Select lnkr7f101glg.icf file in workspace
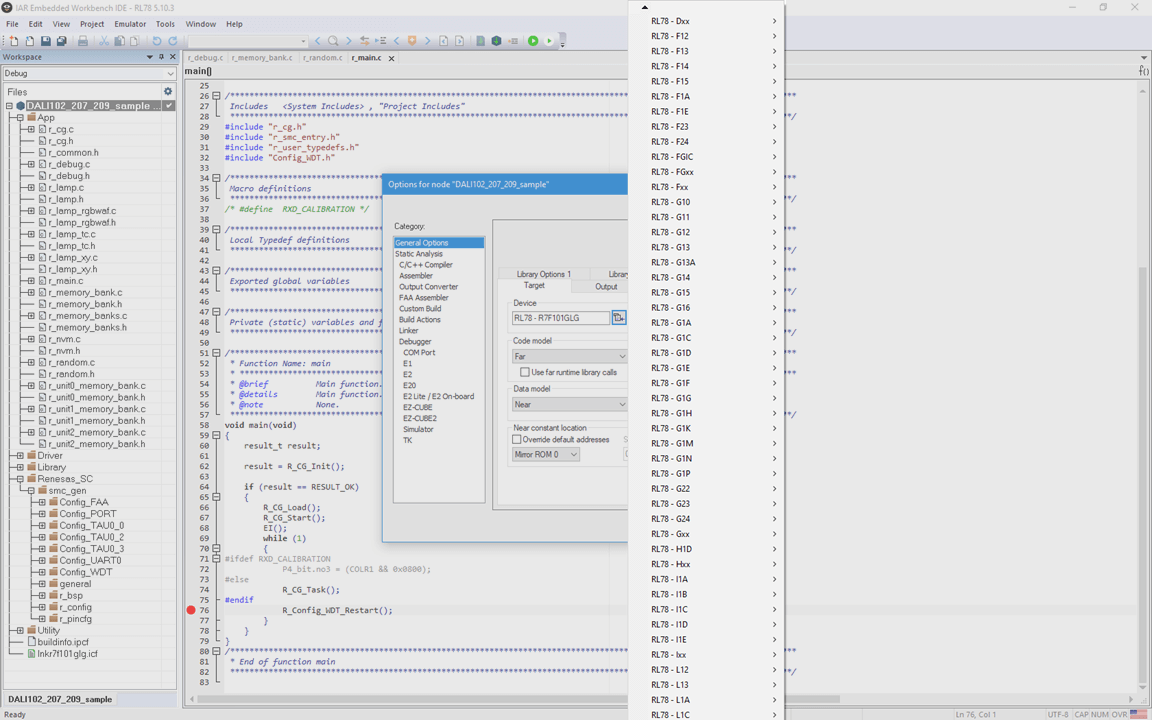 click(67, 654)
